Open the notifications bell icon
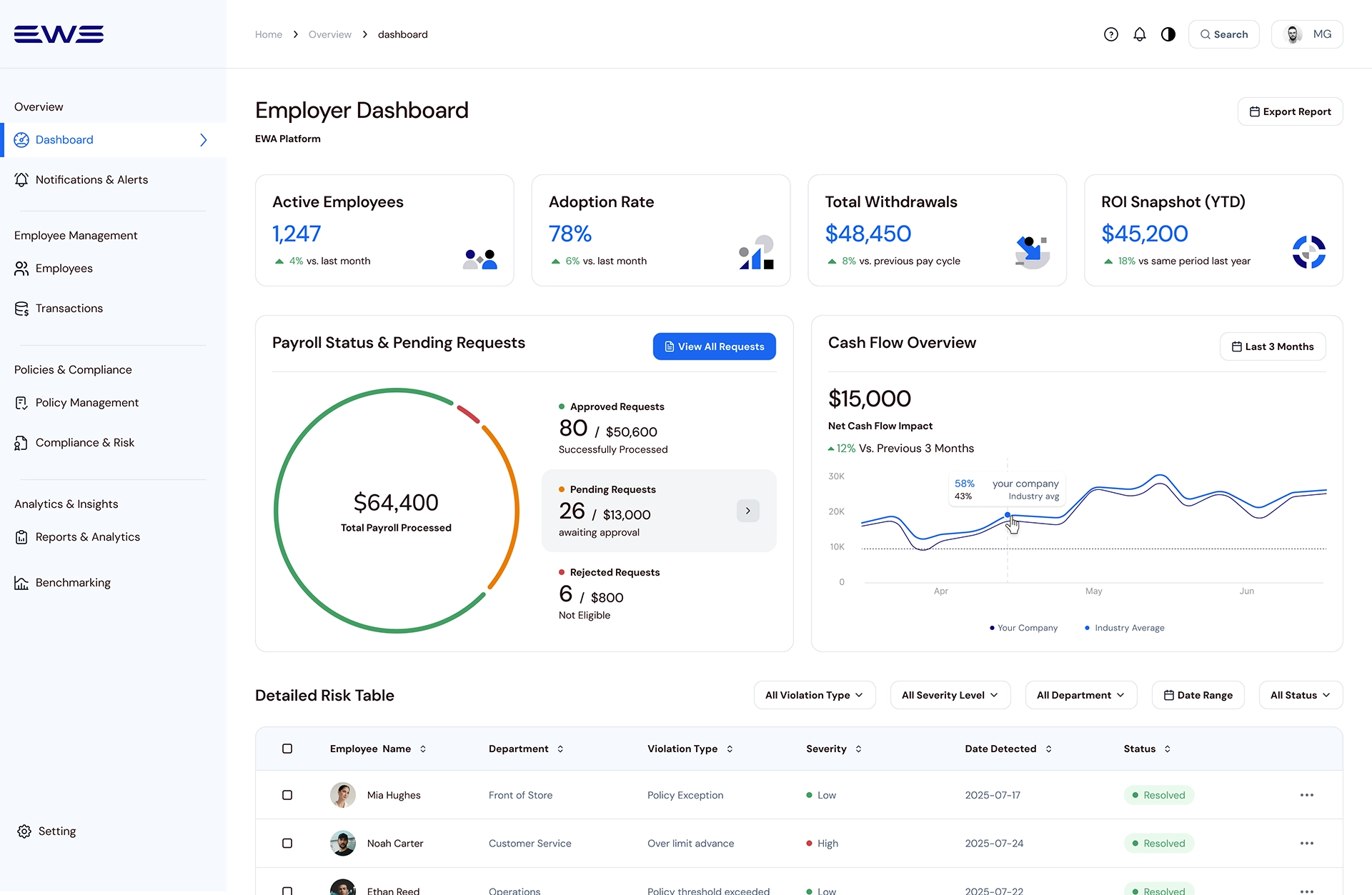The width and height of the screenshot is (1372, 895). tap(1139, 34)
